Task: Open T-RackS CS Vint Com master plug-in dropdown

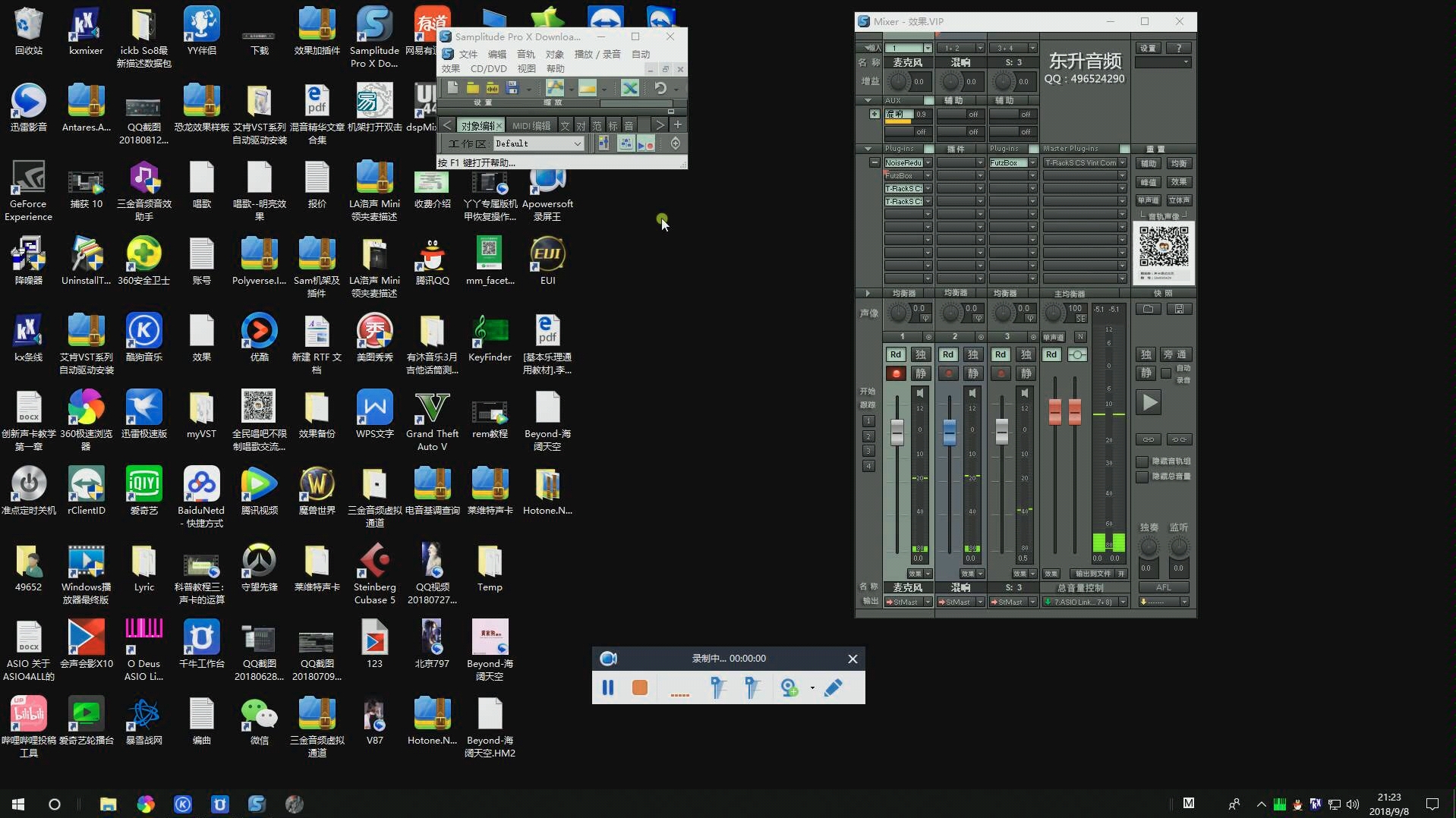Action: click(1122, 162)
